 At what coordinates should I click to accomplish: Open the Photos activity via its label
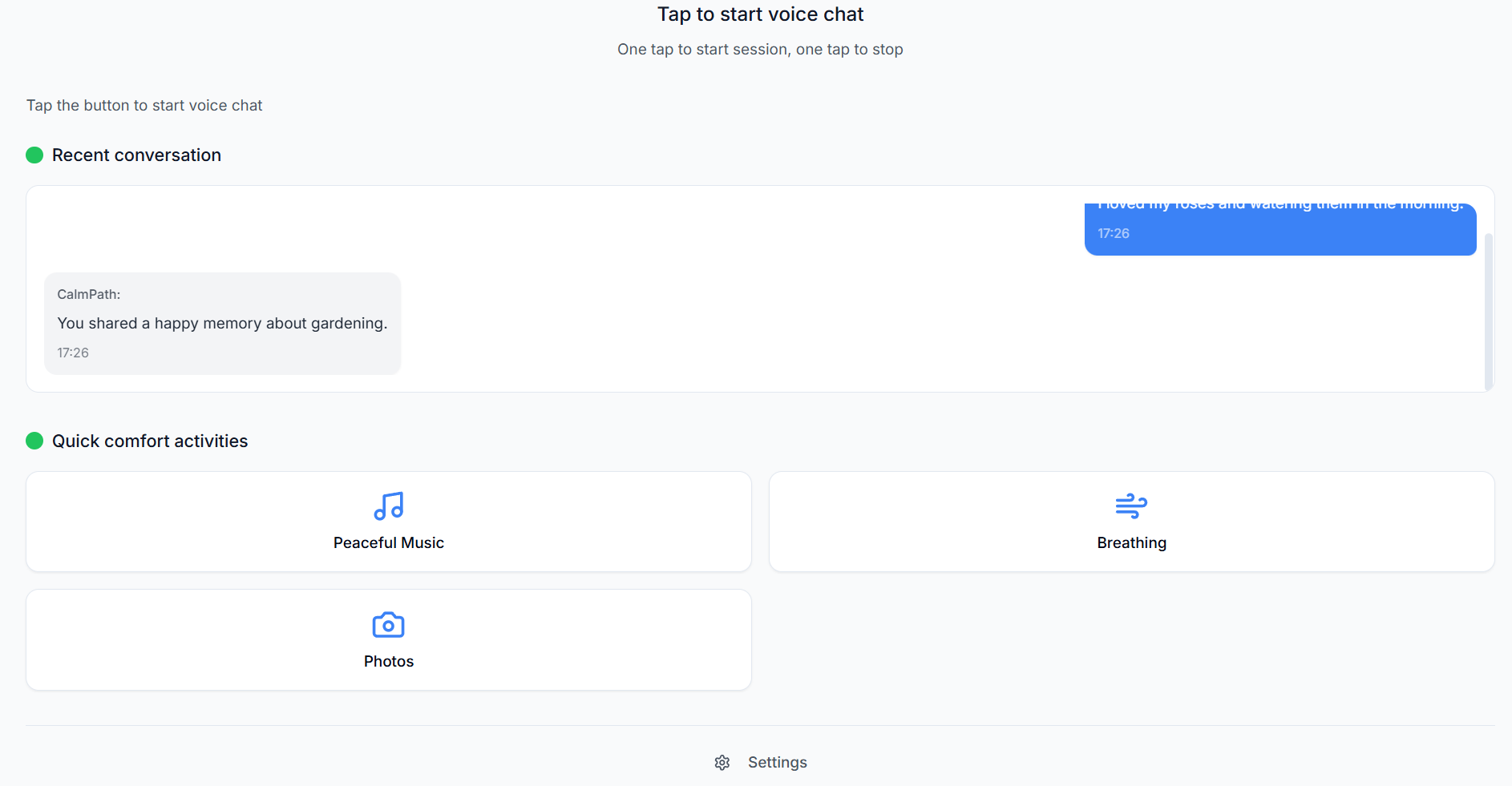pos(389,662)
